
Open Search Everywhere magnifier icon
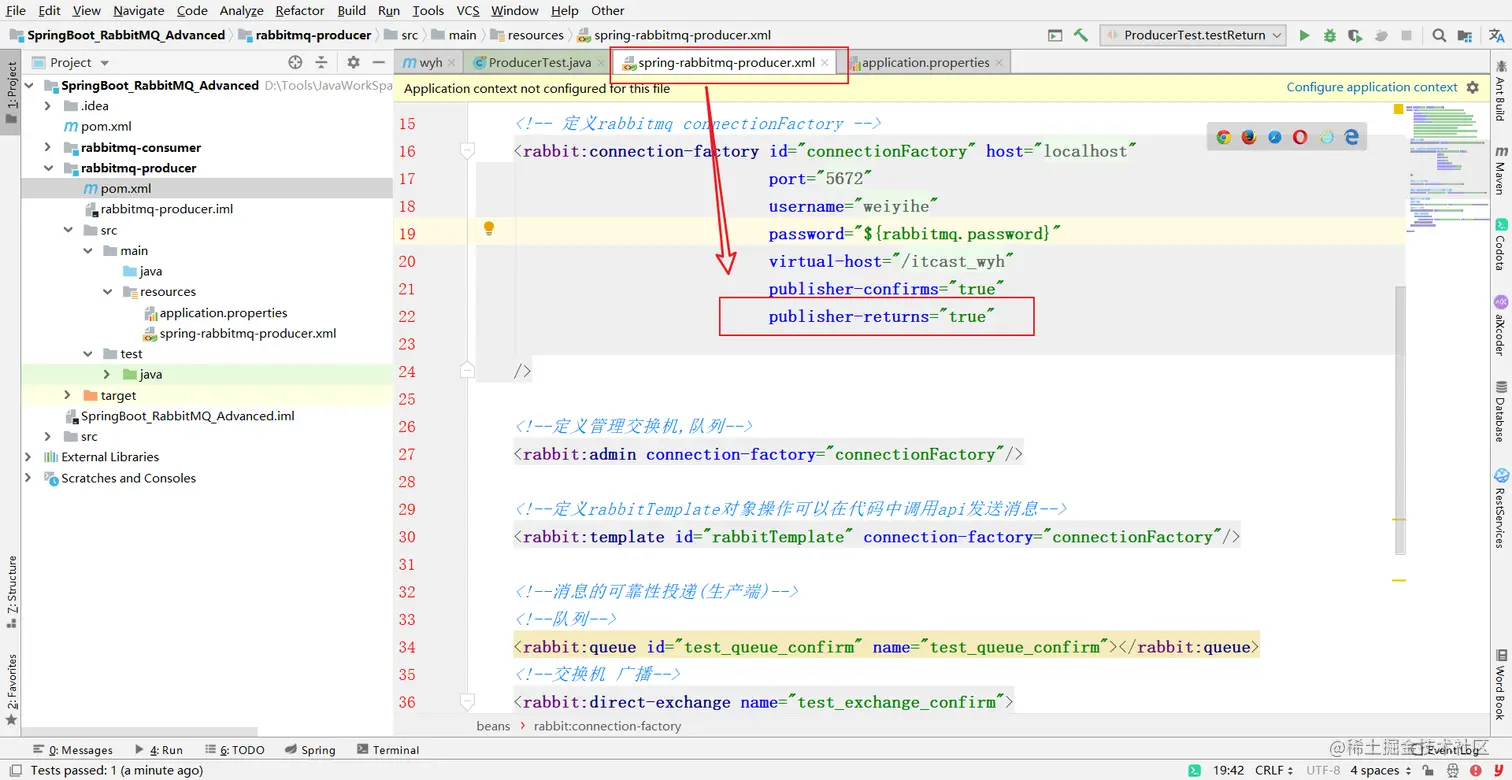[x=1439, y=35]
